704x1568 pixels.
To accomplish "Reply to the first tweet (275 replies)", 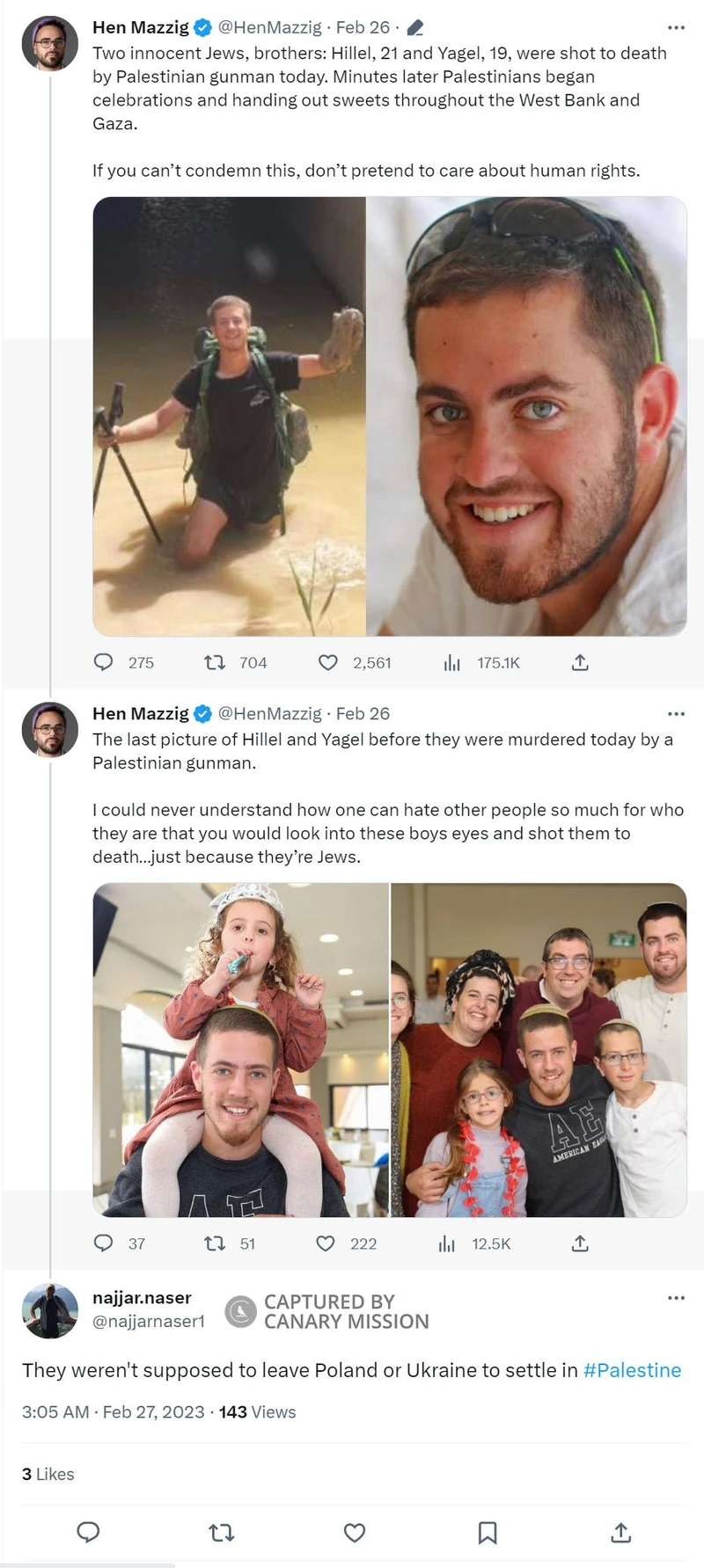I will coord(104,662).
